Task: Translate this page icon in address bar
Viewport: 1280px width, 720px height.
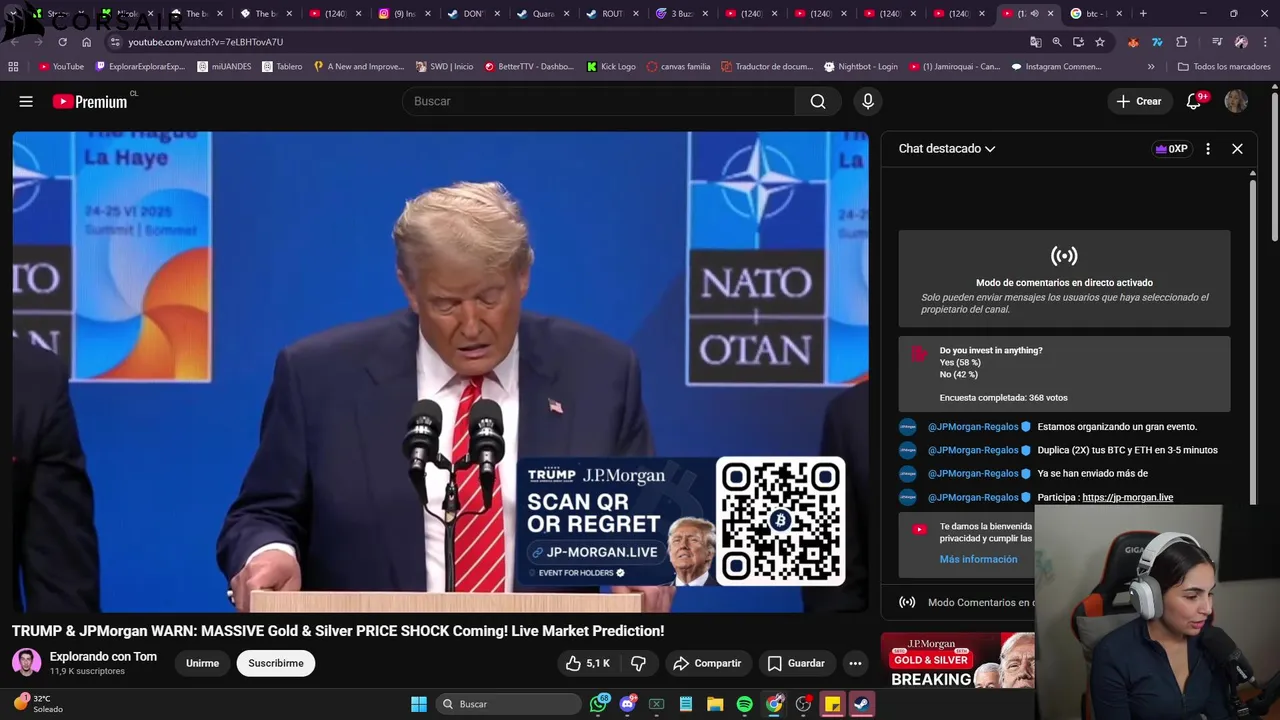Action: pos(1036,42)
